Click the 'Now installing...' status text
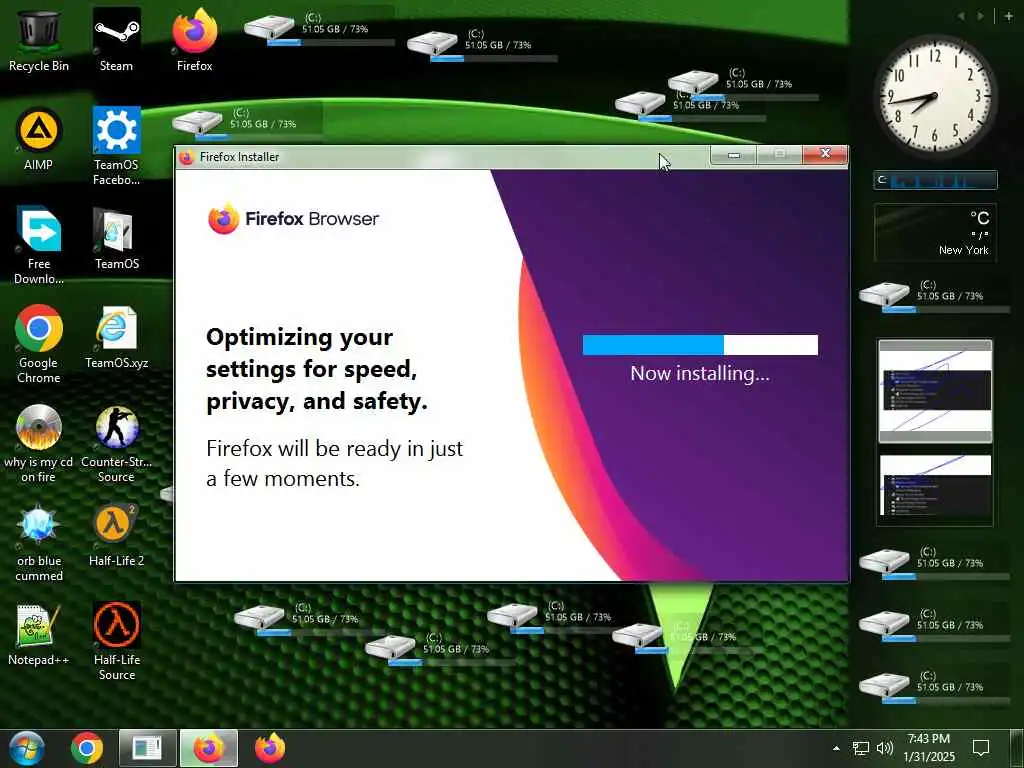This screenshot has height=768, width=1024. click(700, 374)
